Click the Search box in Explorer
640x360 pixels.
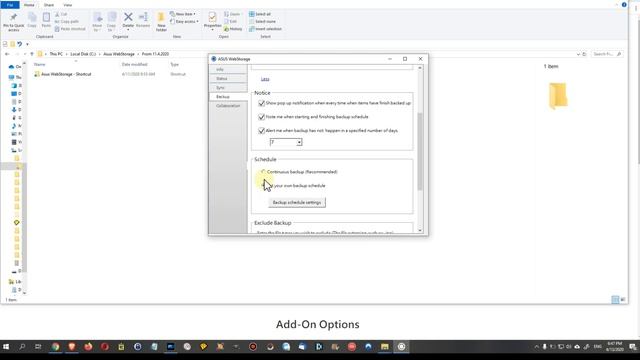click(607, 54)
